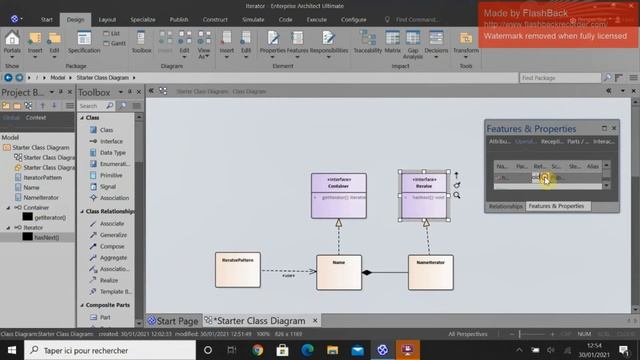Click the Model breadcrumb link

58,78
